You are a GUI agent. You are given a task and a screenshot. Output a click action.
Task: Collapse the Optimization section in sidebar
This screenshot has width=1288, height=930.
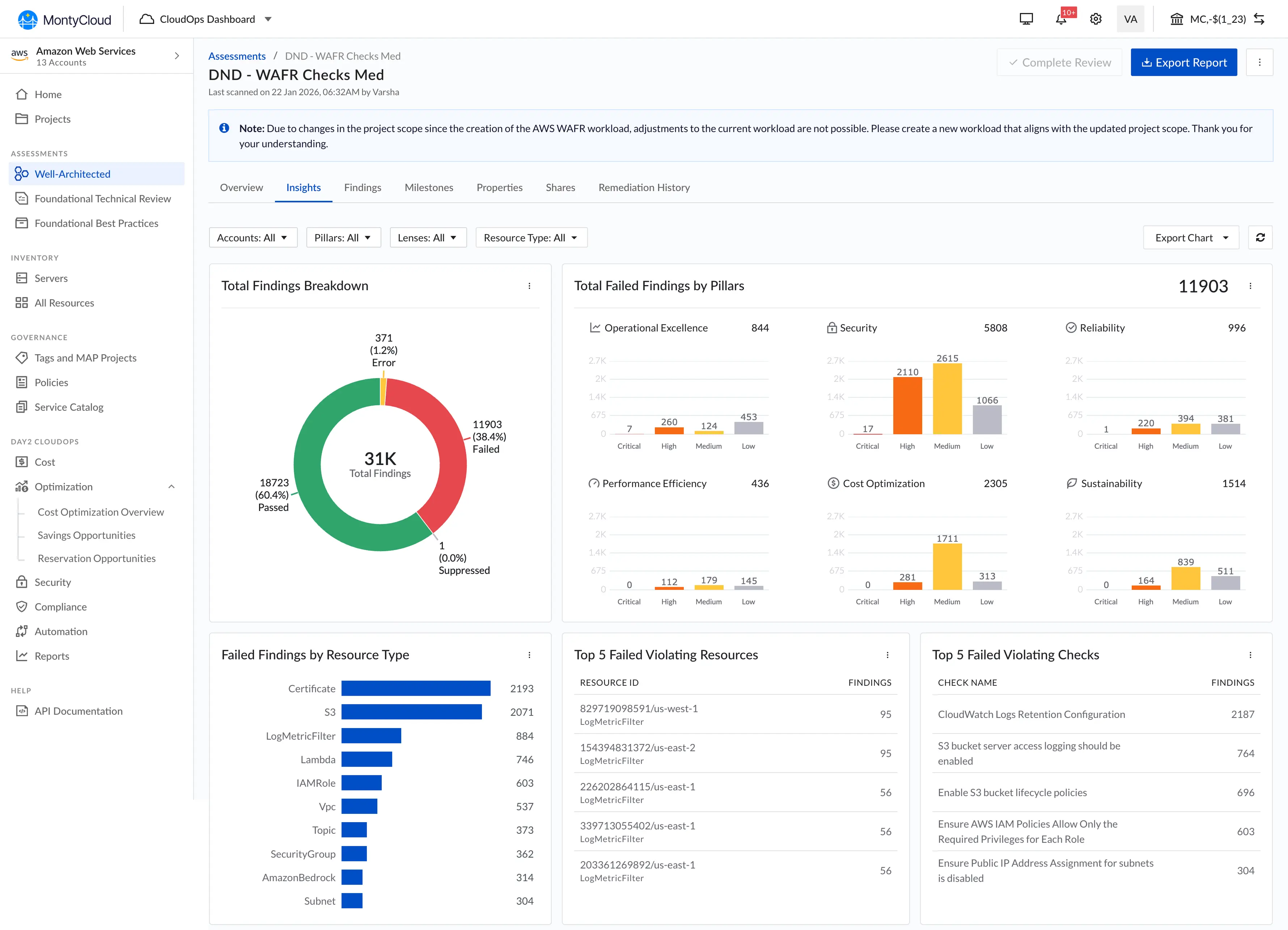(172, 486)
